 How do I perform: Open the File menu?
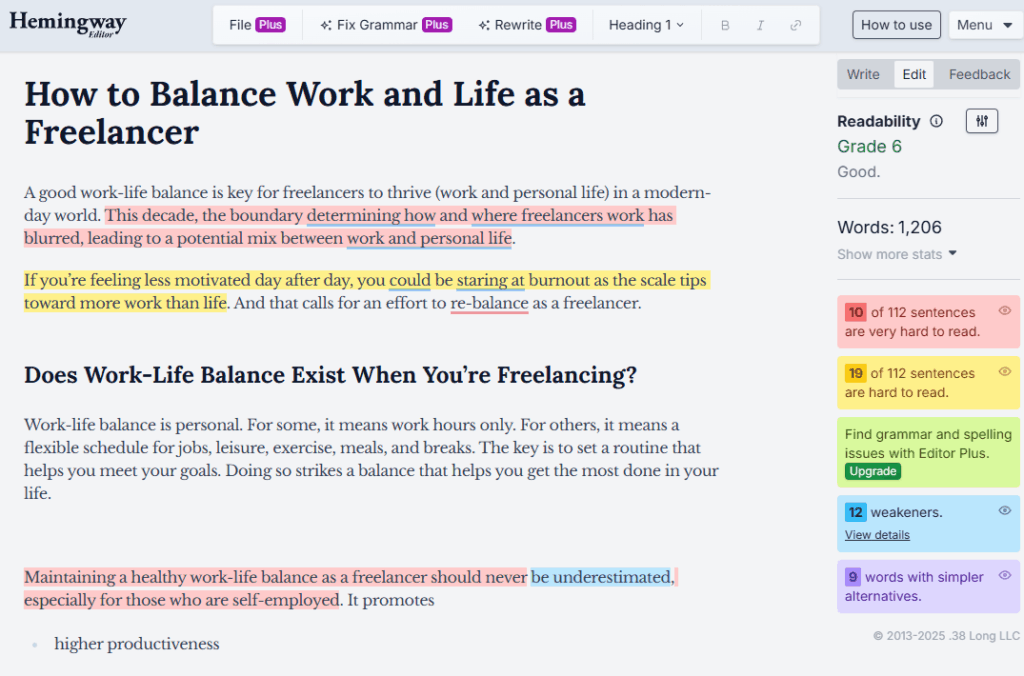[x=257, y=25]
